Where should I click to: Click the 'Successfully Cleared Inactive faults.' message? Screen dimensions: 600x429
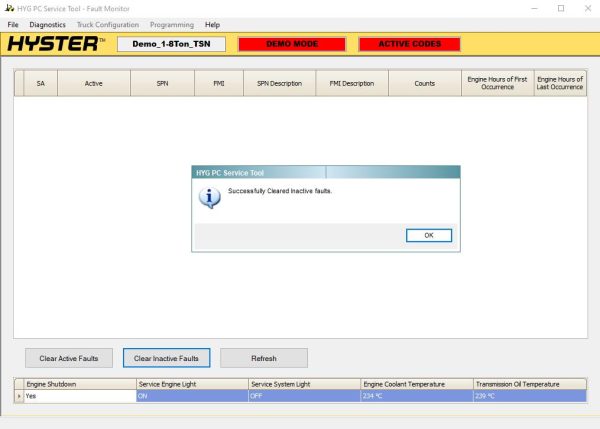(280, 191)
